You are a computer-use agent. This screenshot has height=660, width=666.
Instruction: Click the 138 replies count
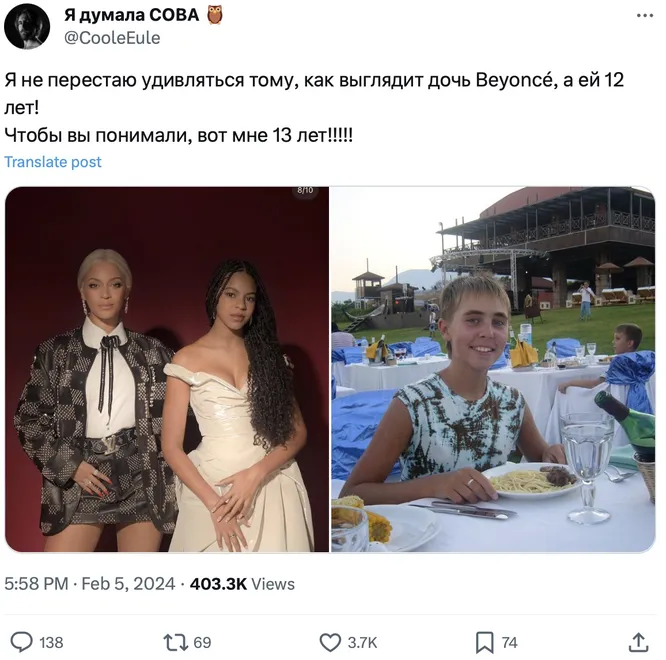tap(51, 642)
